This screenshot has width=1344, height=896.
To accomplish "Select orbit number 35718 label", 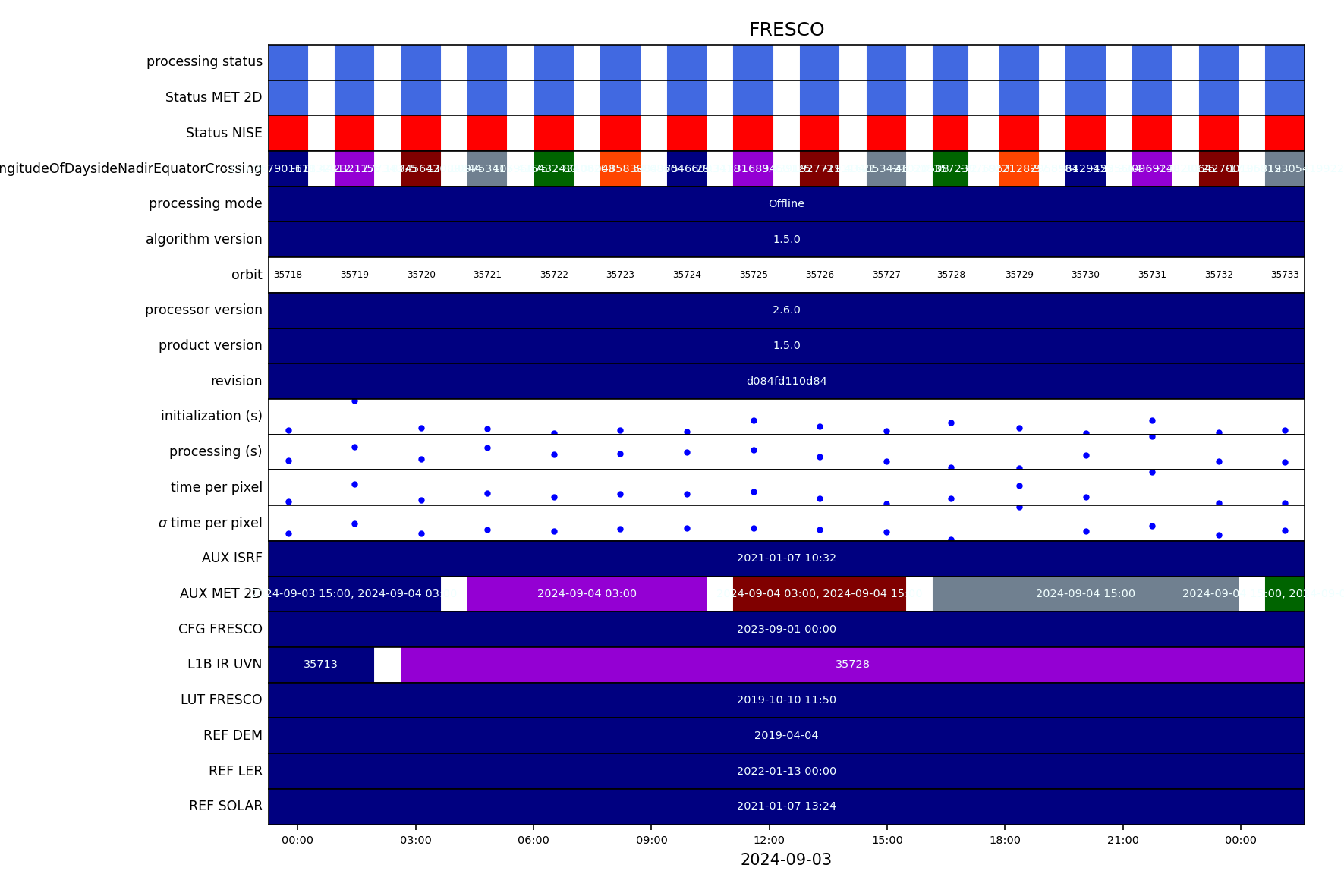I will click(288, 275).
